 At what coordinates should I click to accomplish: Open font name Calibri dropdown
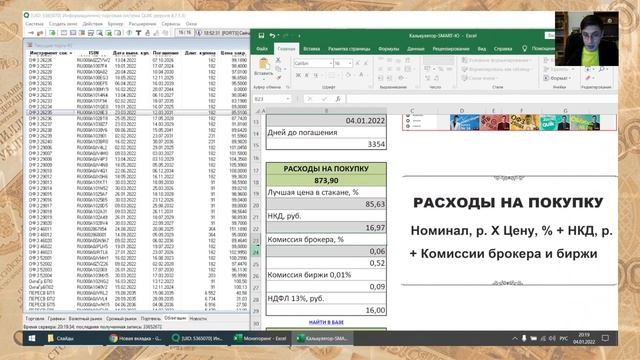pos(330,63)
